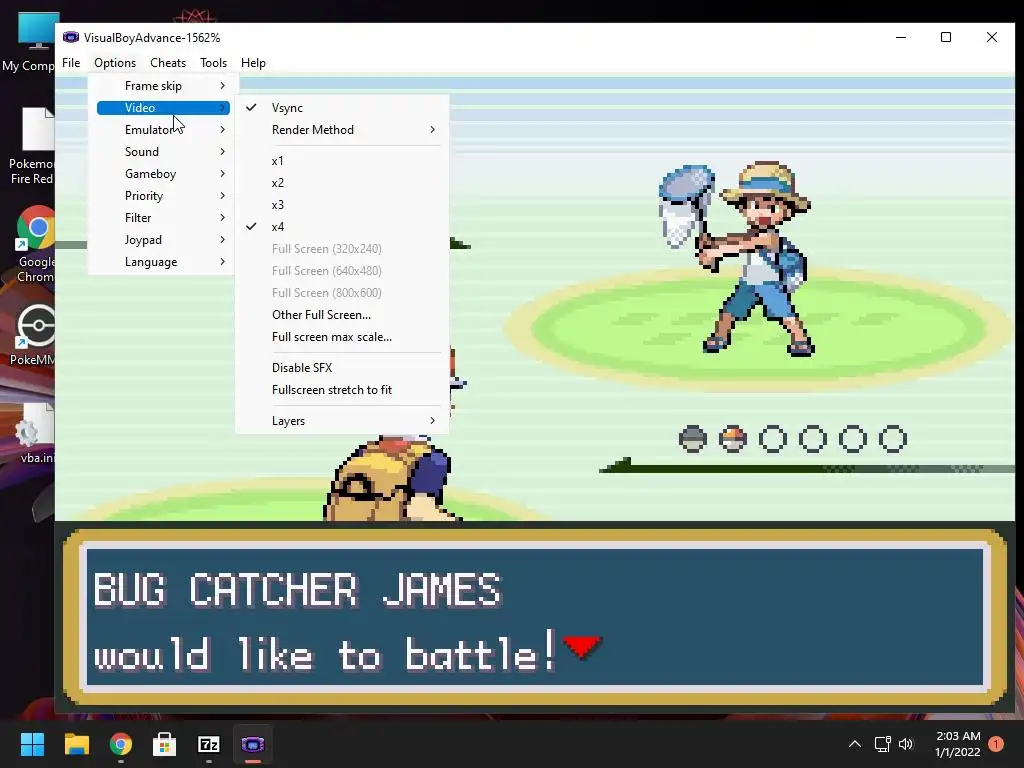Open the Windows Start menu
The width and height of the screenshot is (1024, 768).
tap(32, 744)
